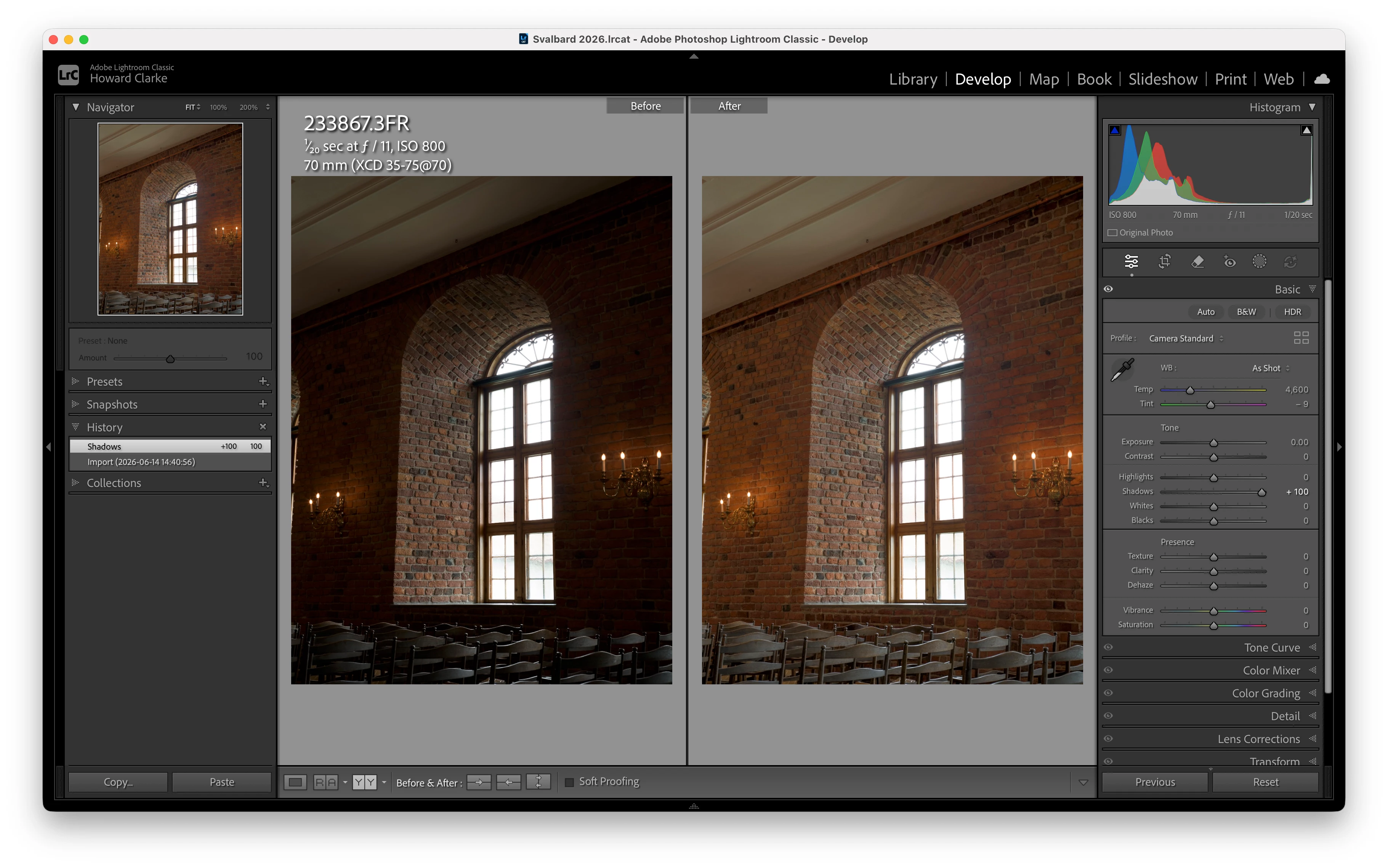This screenshot has width=1388, height=868.
Task: Select the Red Eye correction tool
Action: pyautogui.click(x=1229, y=262)
